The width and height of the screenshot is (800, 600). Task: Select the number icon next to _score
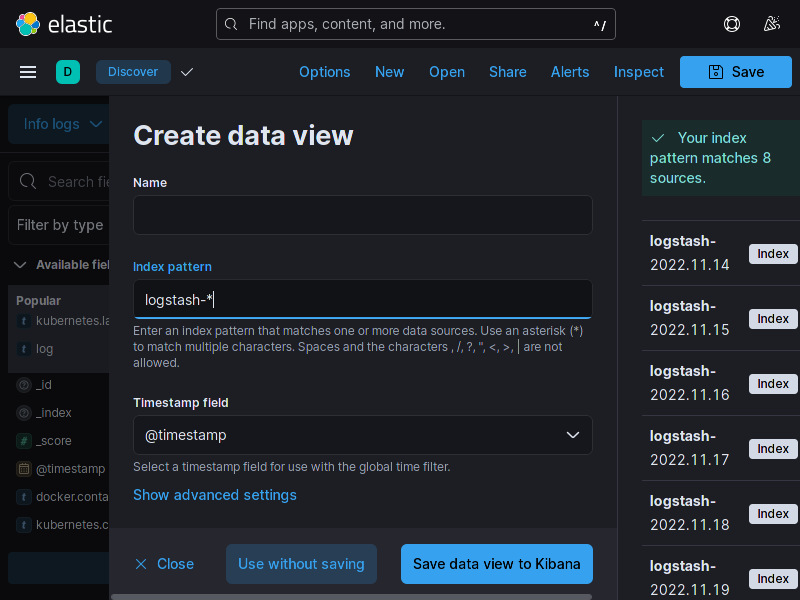click(x=22, y=440)
